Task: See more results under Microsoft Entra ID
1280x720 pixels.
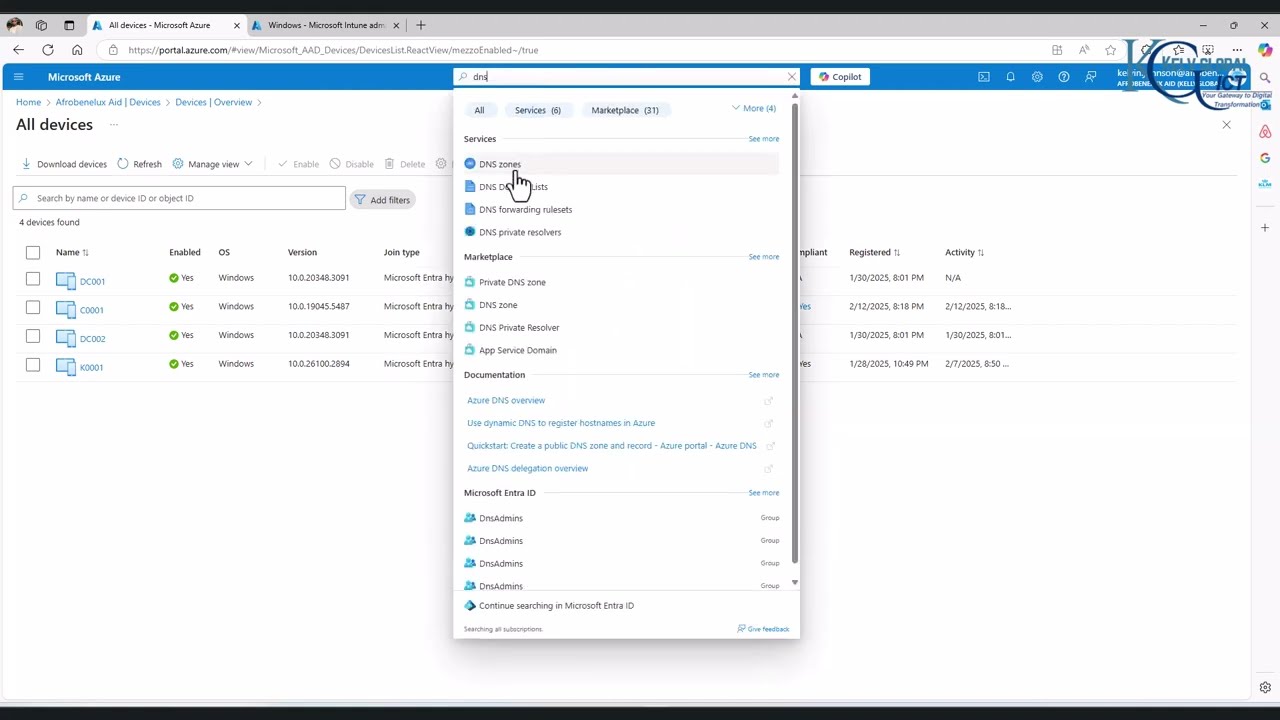Action: [763, 493]
